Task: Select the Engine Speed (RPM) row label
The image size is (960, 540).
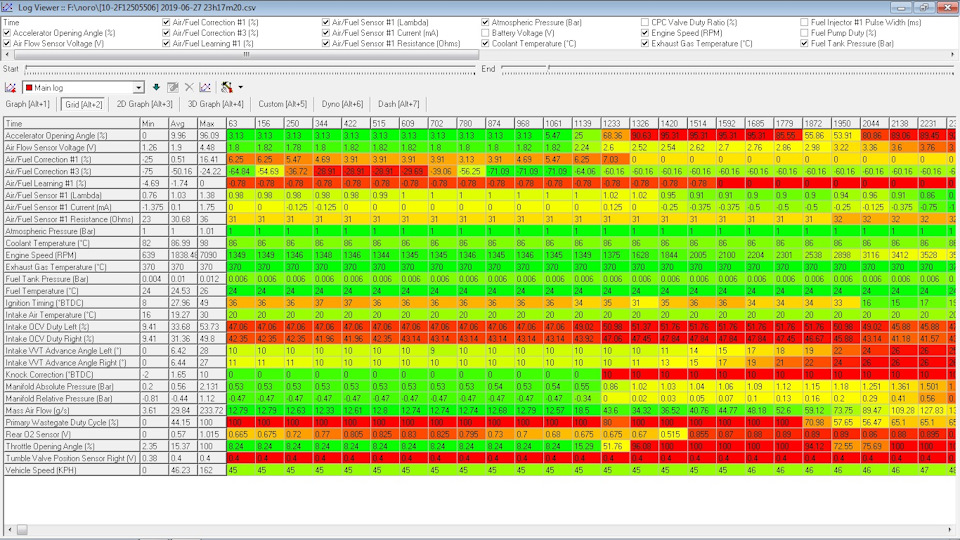Action: 72,255
